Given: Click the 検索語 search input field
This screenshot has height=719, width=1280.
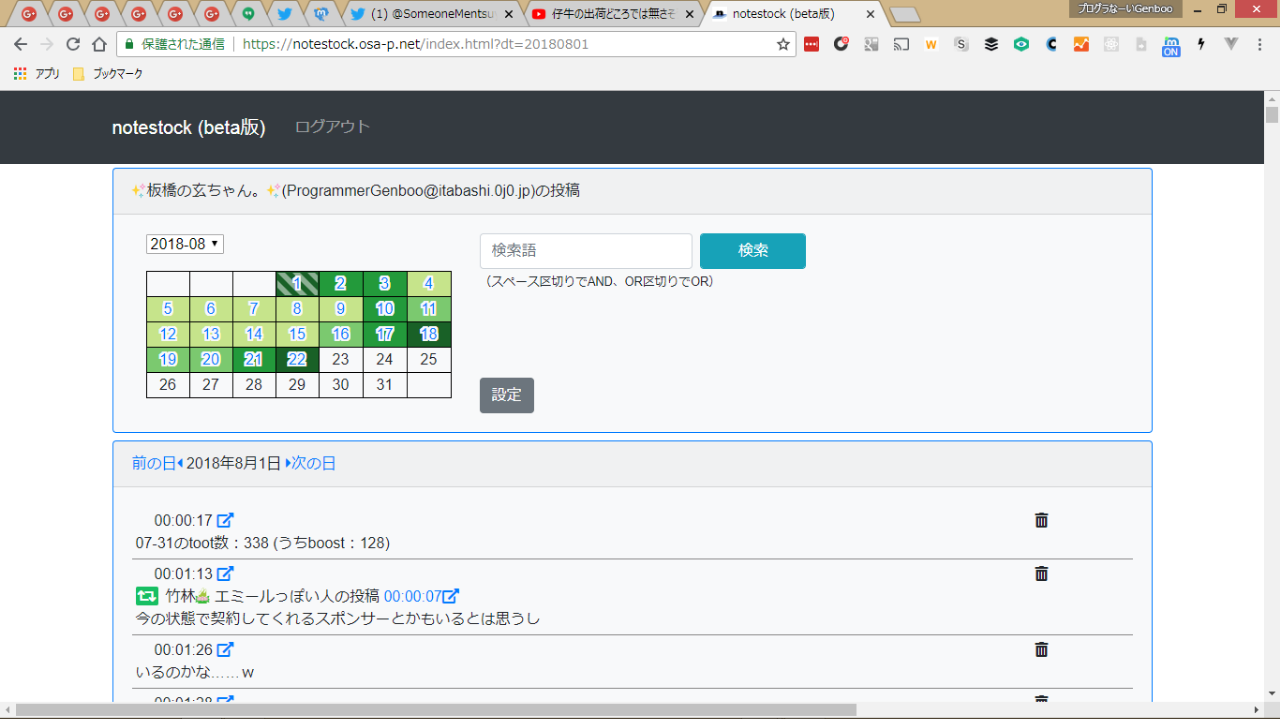Looking at the screenshot, I should (586, 251).
